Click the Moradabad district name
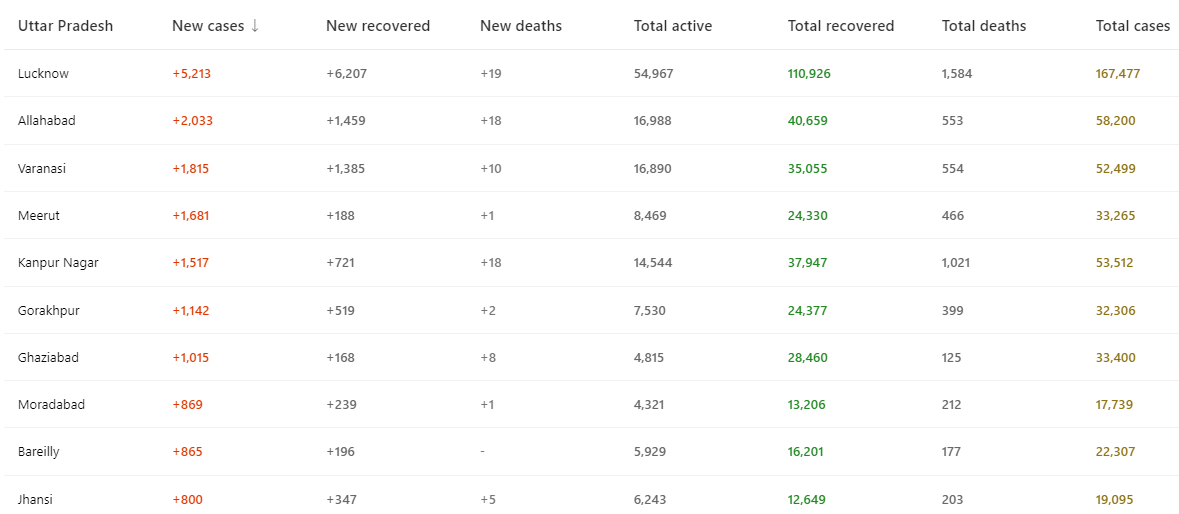 tap(51, 404)
